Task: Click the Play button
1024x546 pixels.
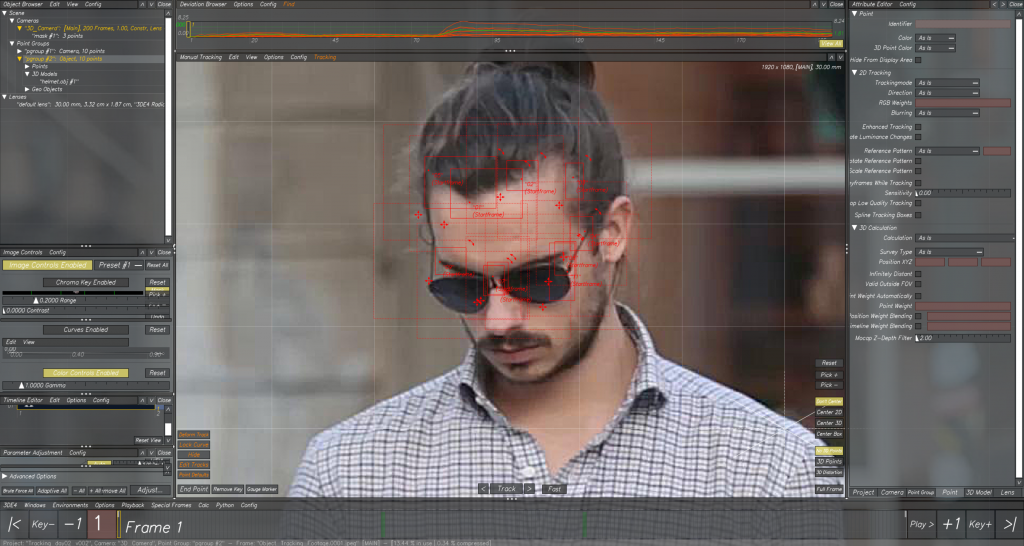Action: (x=922, y=525)
